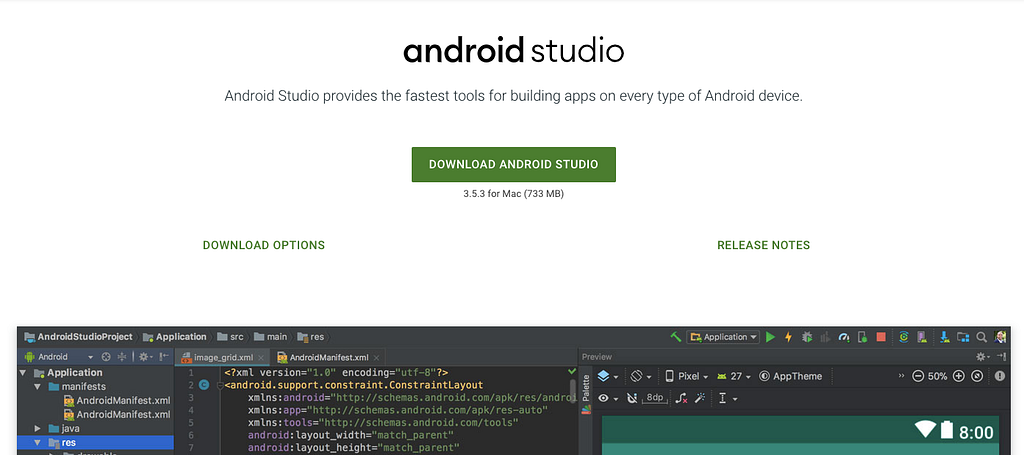This screenshot has height=455, width=1024.
Task: Open the Project panel gear settings
Action: (x=145, y=357)
